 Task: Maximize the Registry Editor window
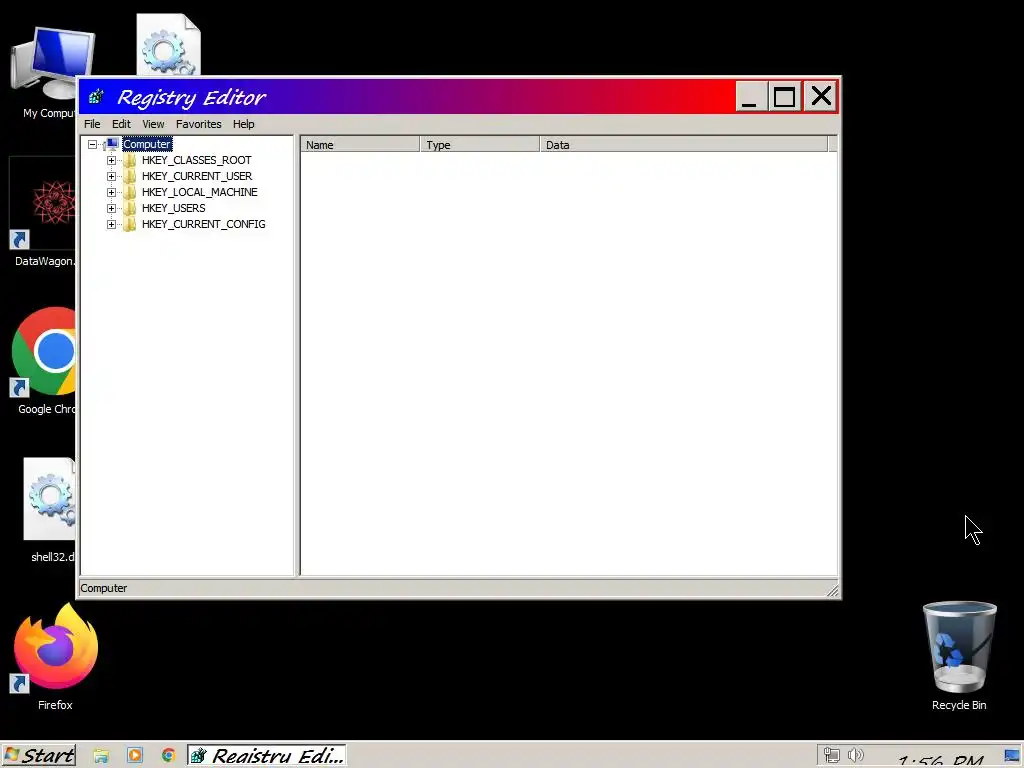[x=784, y=97]
